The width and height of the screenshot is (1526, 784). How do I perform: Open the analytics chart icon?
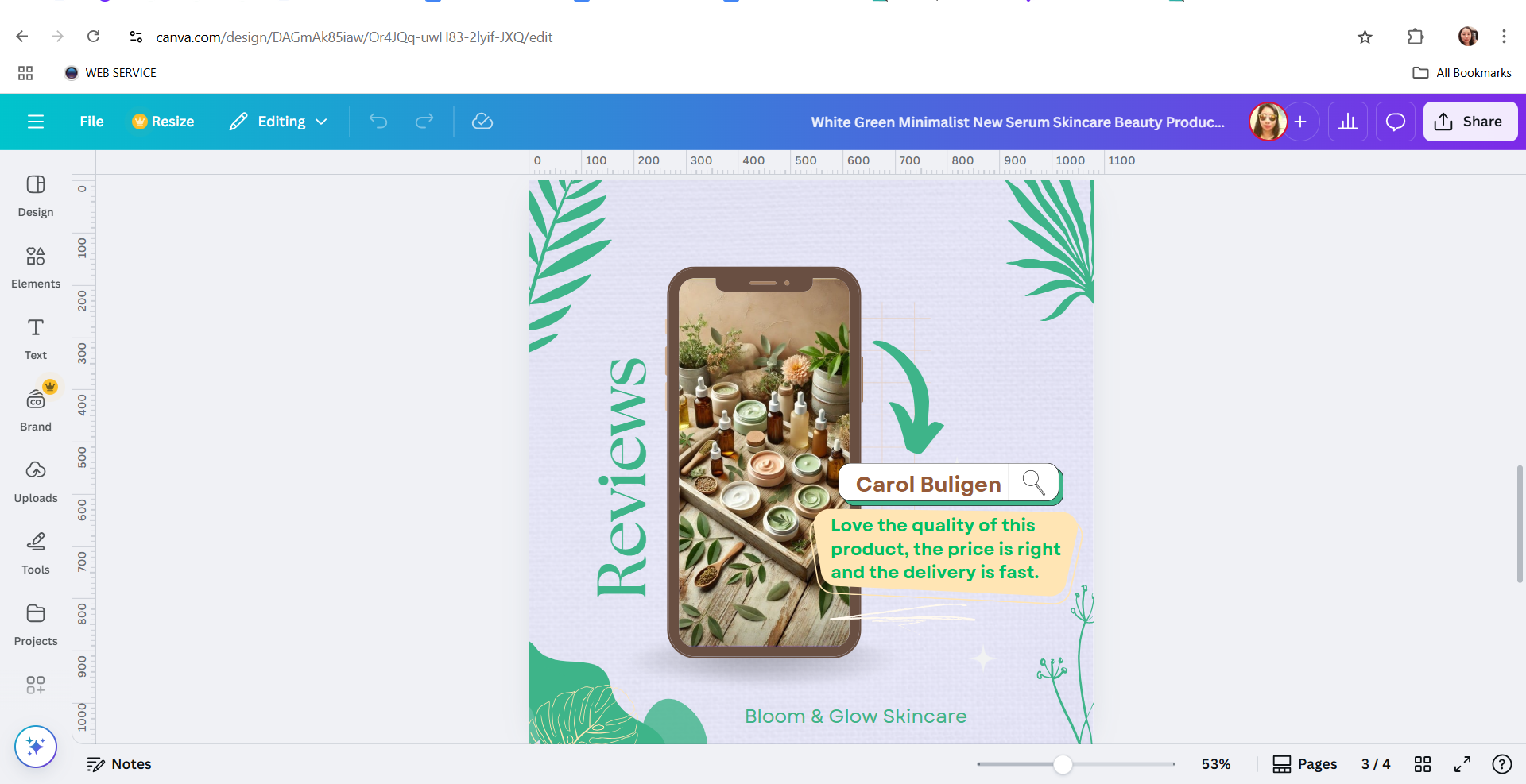(x=1348, y=122)
